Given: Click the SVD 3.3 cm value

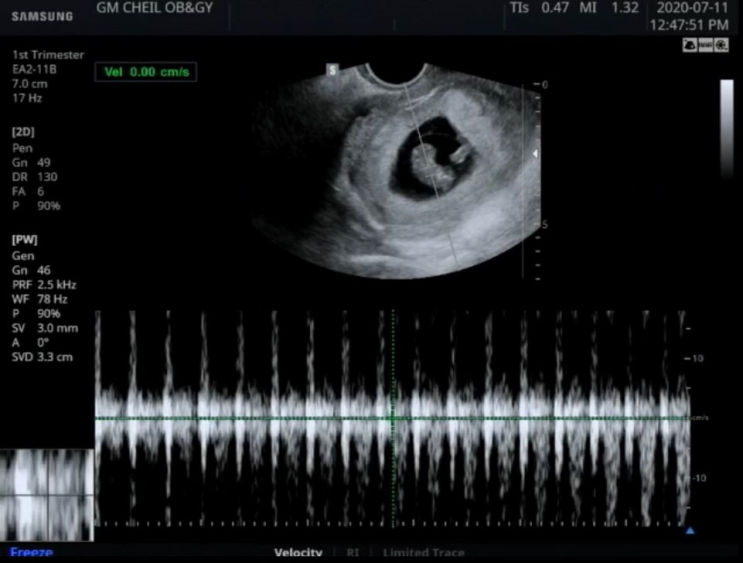Looking at the screenshot, I should pos(43,357).
